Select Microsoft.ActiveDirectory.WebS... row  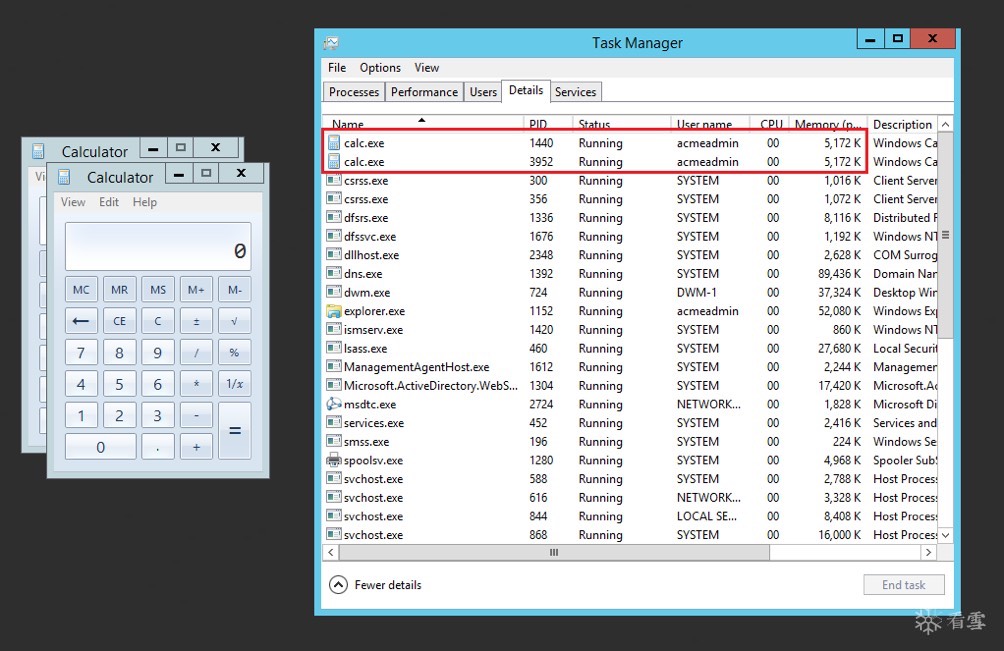tap(630, 385)
